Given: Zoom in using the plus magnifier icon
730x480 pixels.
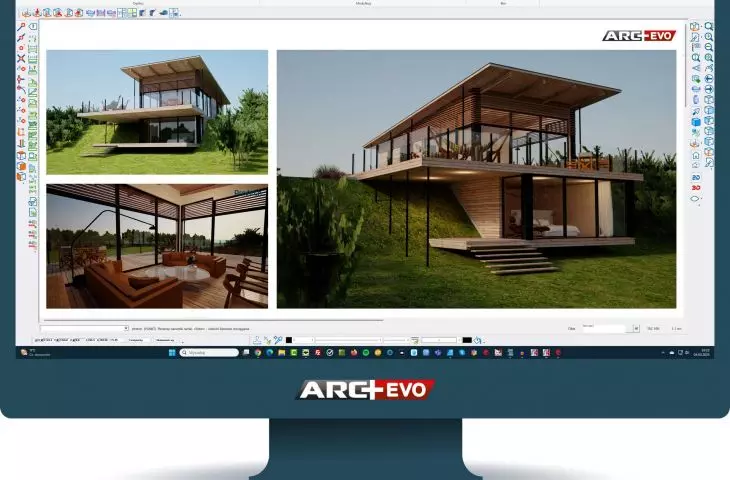Looking at the screenshot, I should (x=709, y=37).
